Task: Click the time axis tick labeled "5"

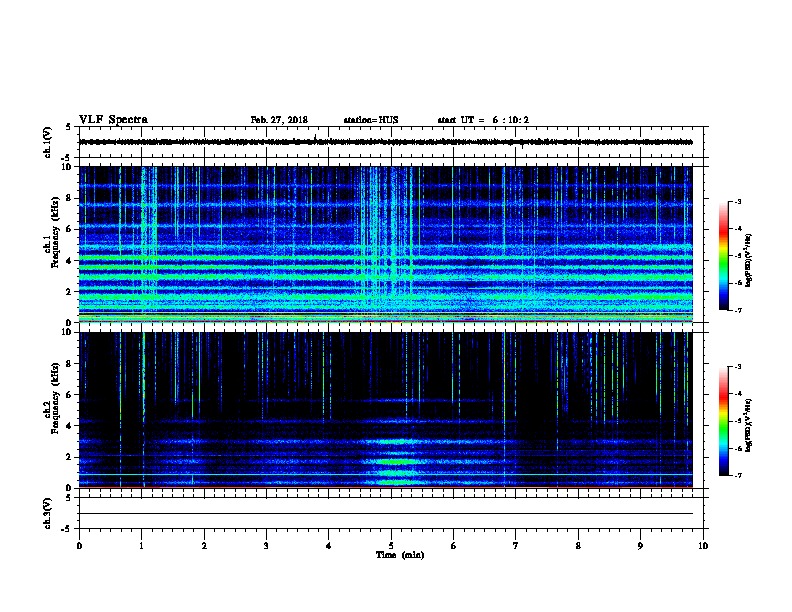Action: (x=391, y=545)
